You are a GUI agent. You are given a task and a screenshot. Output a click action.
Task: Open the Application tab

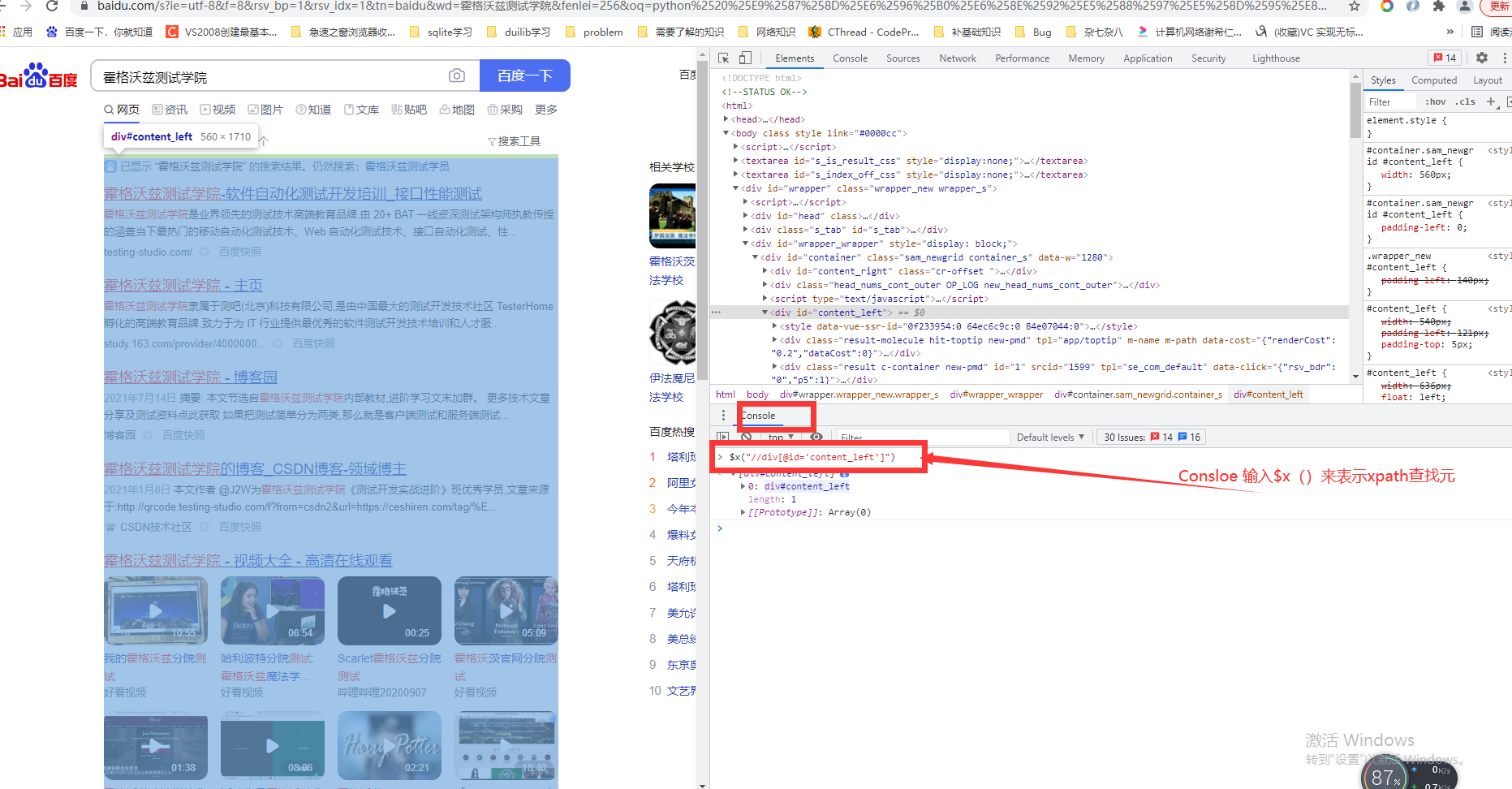1148,58
